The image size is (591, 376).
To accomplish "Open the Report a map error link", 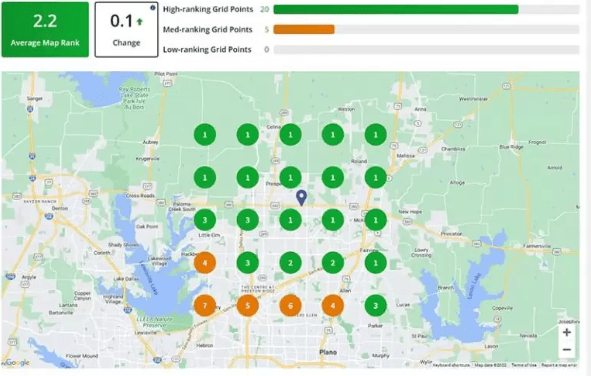I will 559,365.
